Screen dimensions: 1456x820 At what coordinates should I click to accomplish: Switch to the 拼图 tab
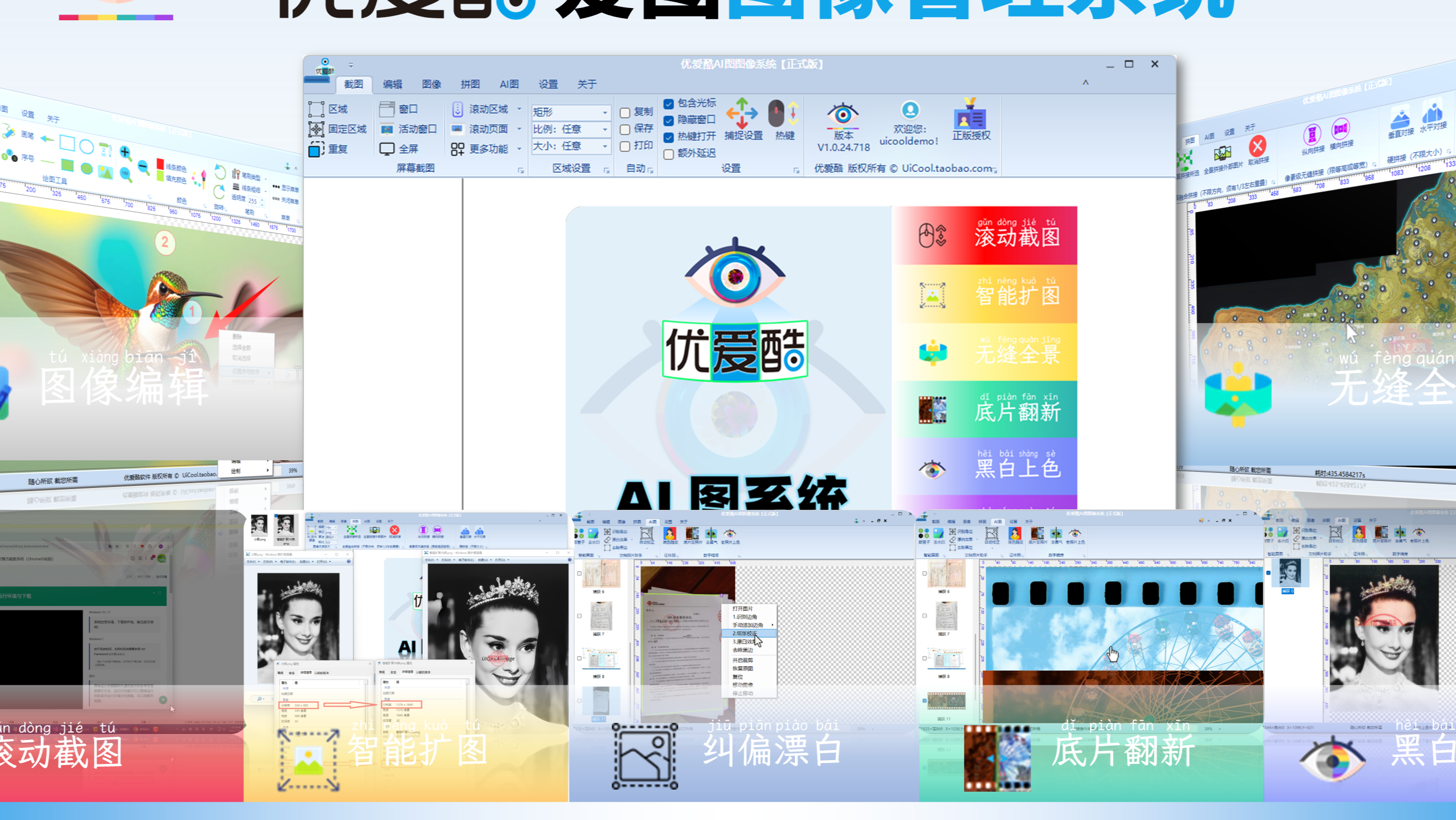pyautogui.click(x=470, y=84)
